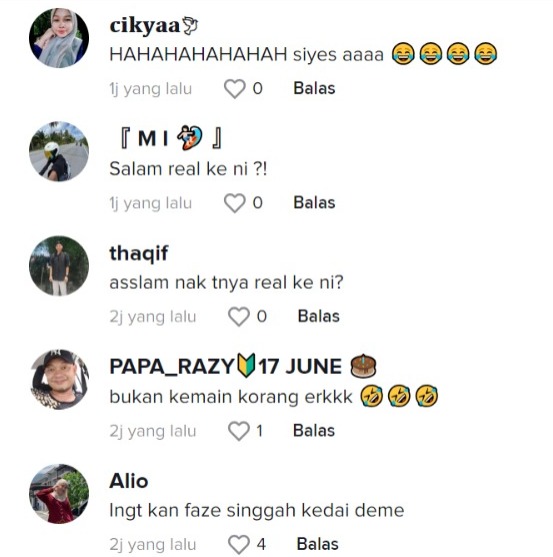553x557 pixels.
Task: Visit the Alio username profile
Action: pyautogui.click(x=129, y=481)
